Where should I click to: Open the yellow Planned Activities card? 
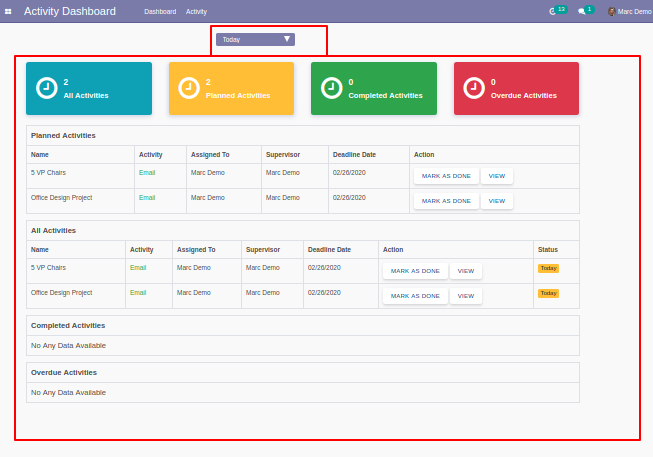click(231, 88)
